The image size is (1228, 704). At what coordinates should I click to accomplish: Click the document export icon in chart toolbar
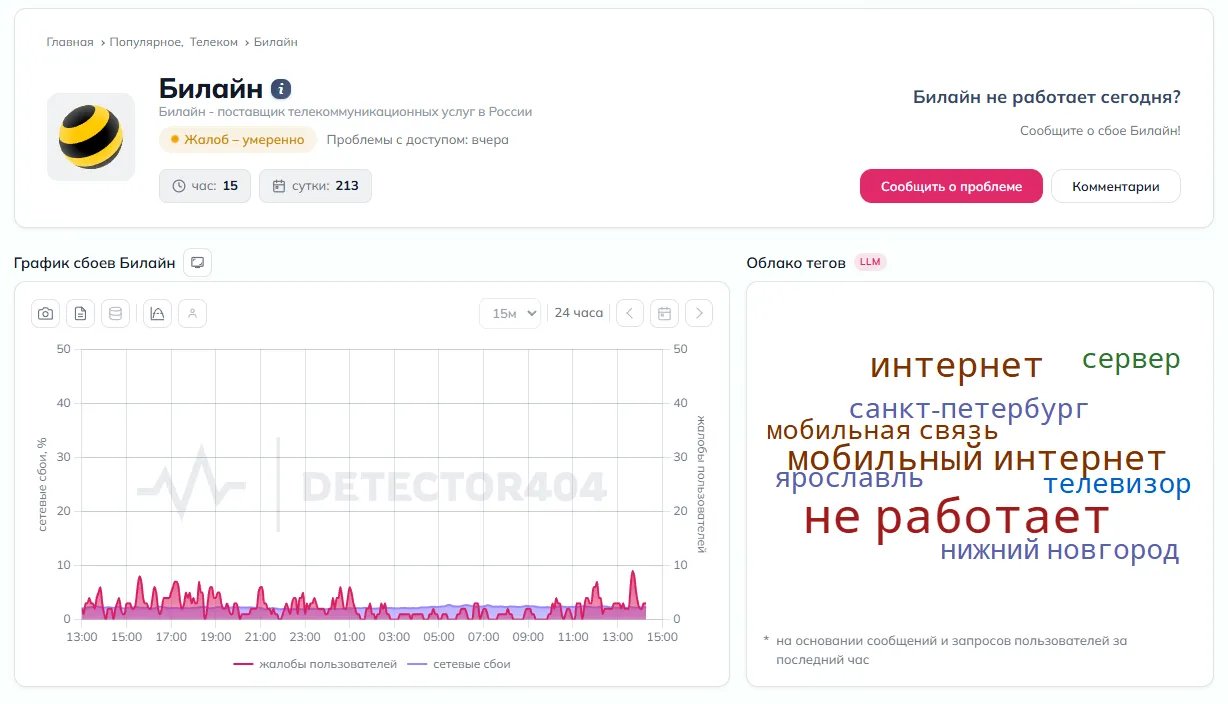tap(80, 313)
